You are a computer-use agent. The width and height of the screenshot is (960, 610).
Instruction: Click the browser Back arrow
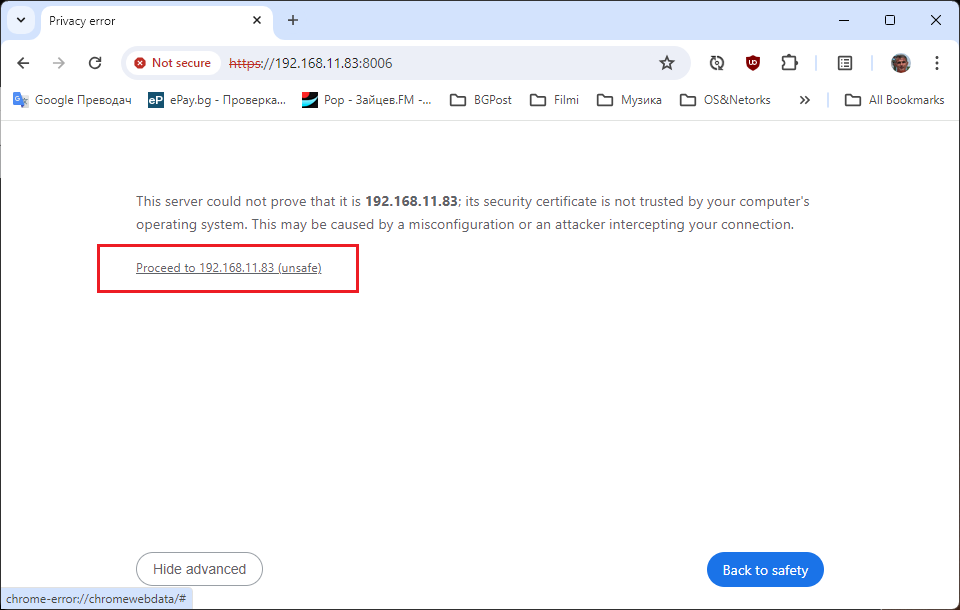(23, 63)
